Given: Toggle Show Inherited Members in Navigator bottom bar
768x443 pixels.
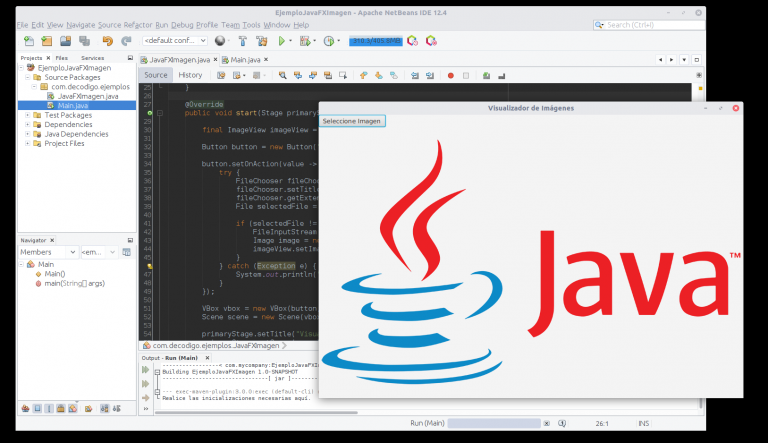Looking at the screenshot, I should [25, 408].
